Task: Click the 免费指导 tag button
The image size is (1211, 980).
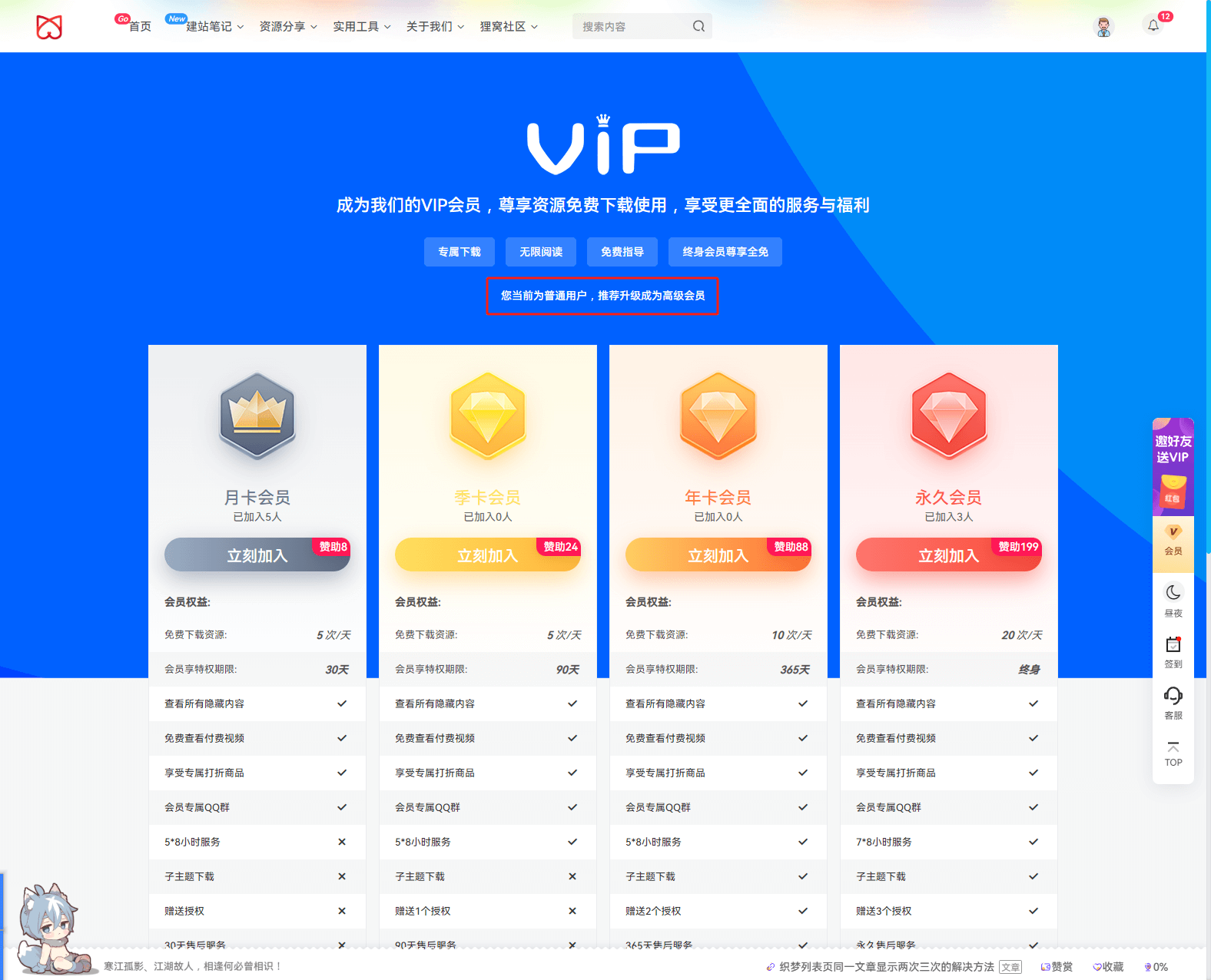Action: [x=622, y=252]
